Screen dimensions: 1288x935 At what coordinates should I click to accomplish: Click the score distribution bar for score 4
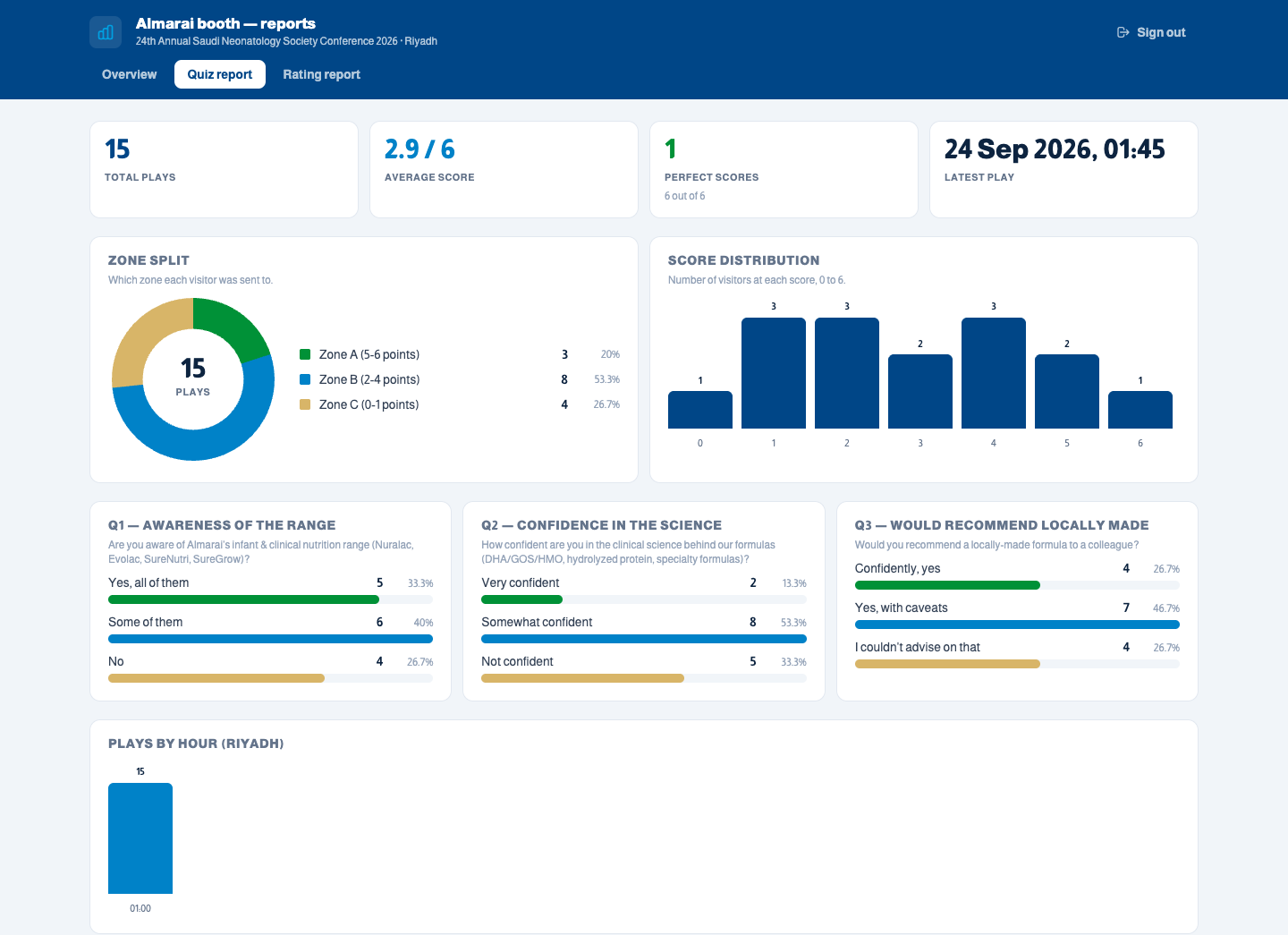point(994,373)
